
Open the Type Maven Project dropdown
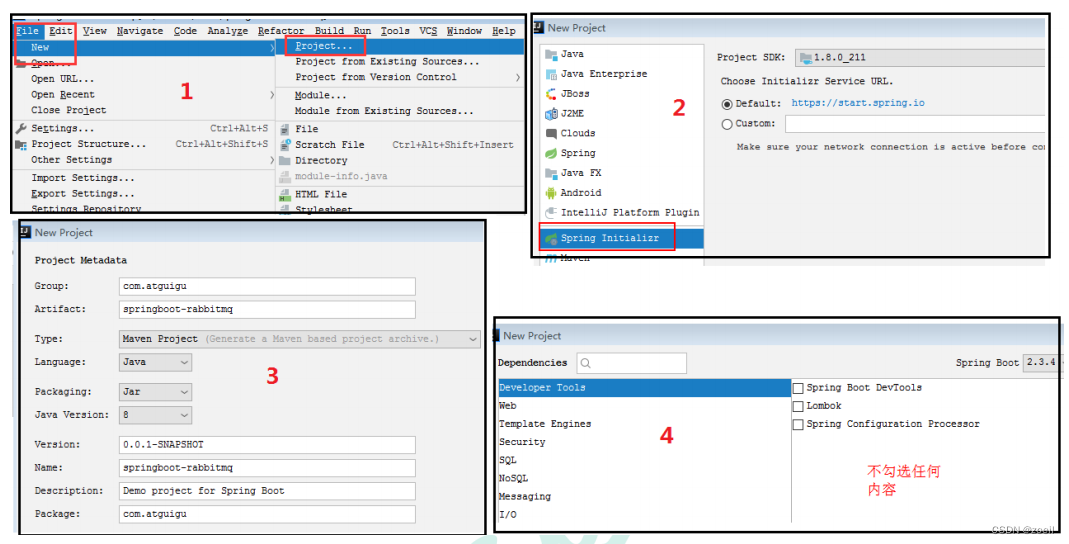[x=300, y=339]
